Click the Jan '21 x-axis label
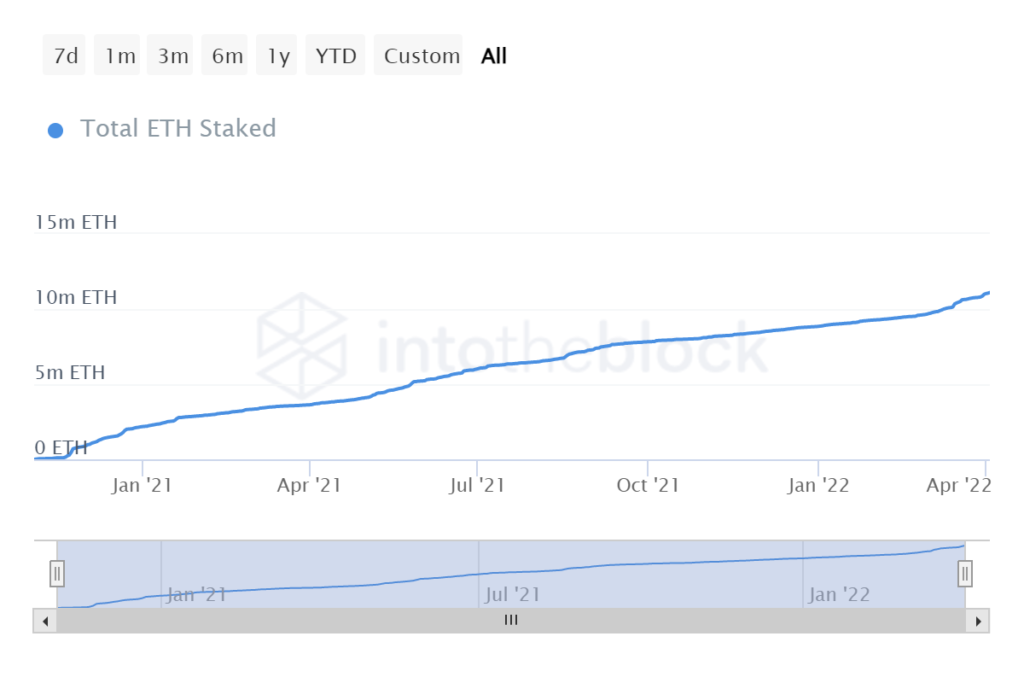This screenshot has width=1024, height=683. [142, 485]
